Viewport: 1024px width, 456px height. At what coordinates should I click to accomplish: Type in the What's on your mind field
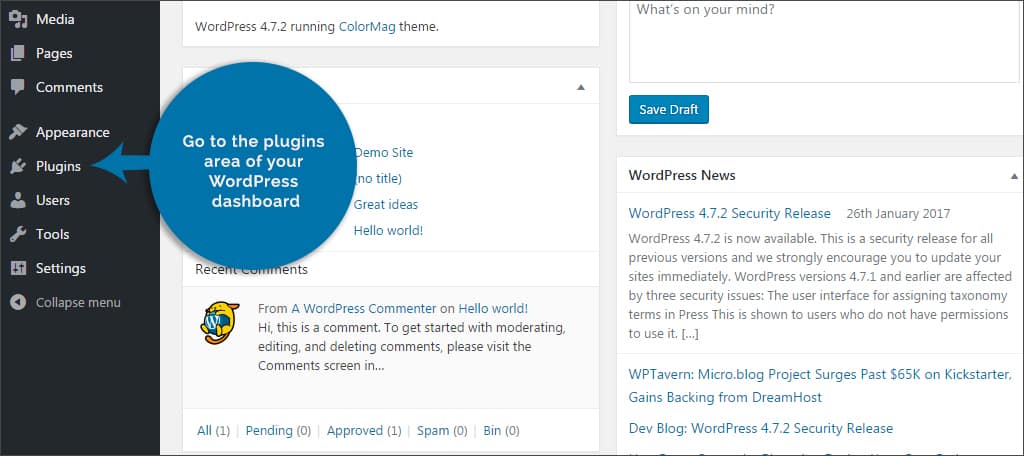click(x=823, y=40)
